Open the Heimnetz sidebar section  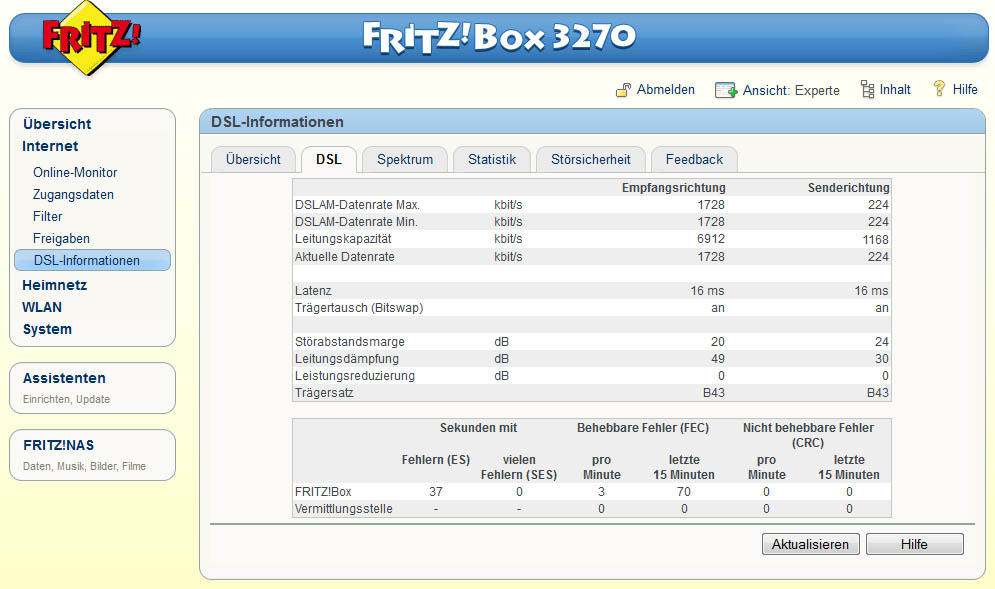pyautogui.click(x=55, y=285)
